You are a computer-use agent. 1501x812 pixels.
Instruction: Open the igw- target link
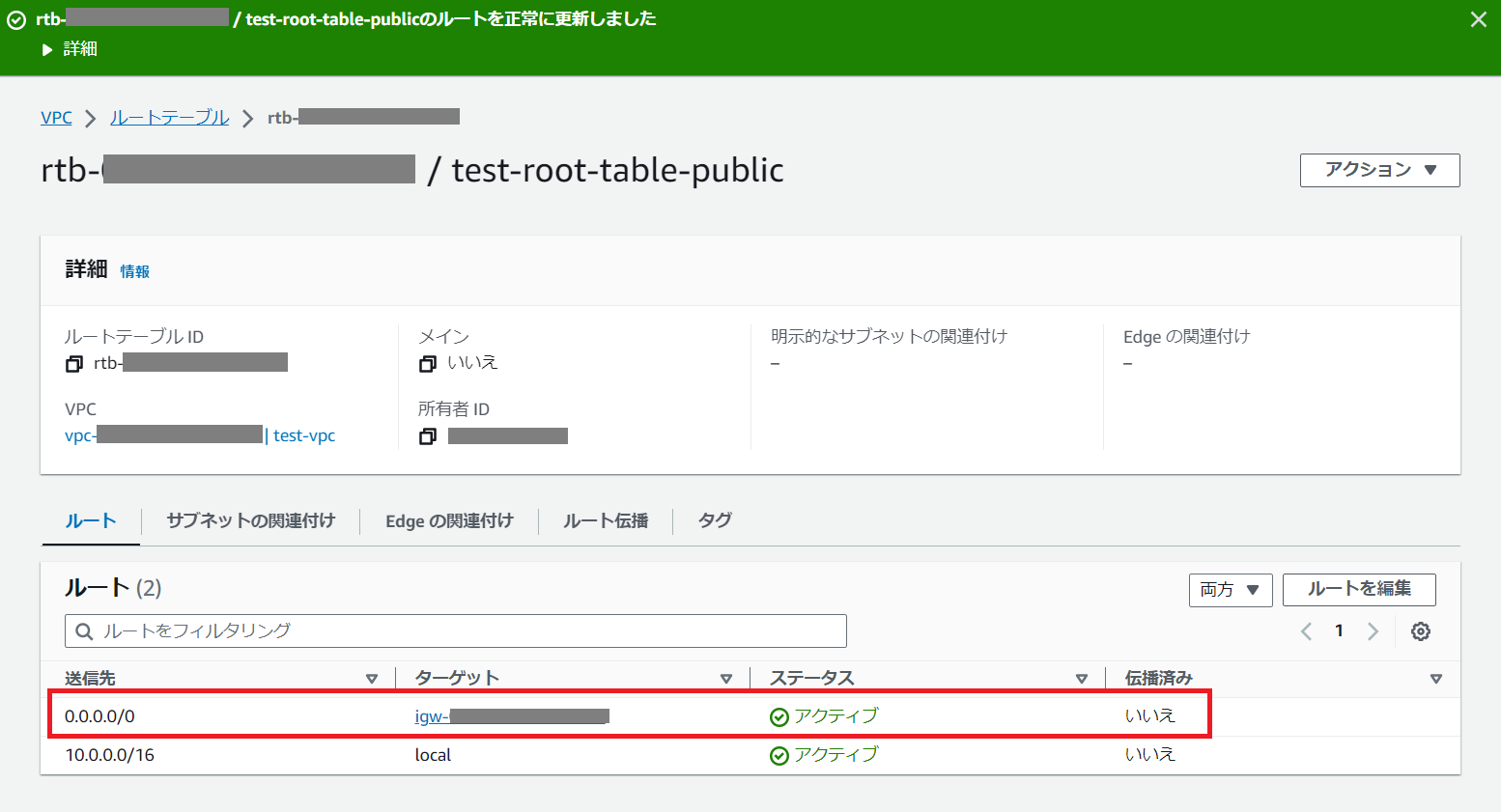[431, 716]
